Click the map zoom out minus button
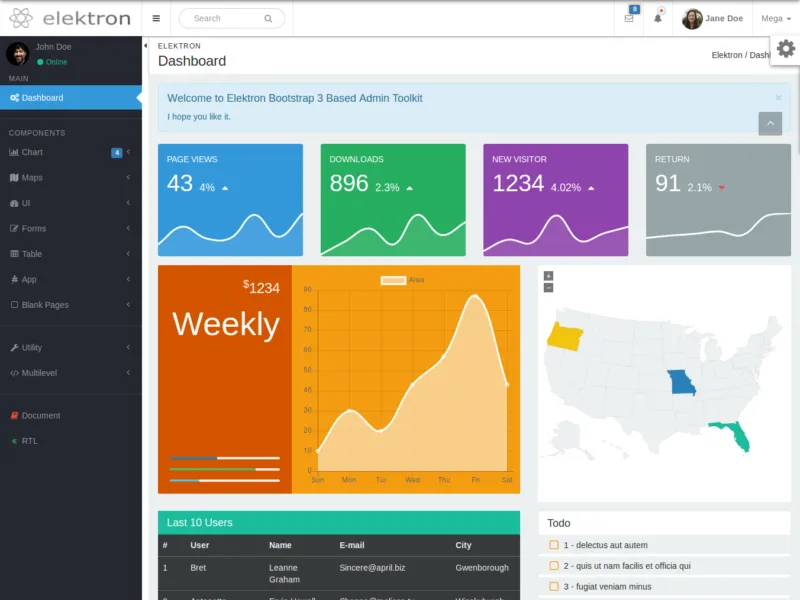This screenshot has width=800, height=600. 548,288
